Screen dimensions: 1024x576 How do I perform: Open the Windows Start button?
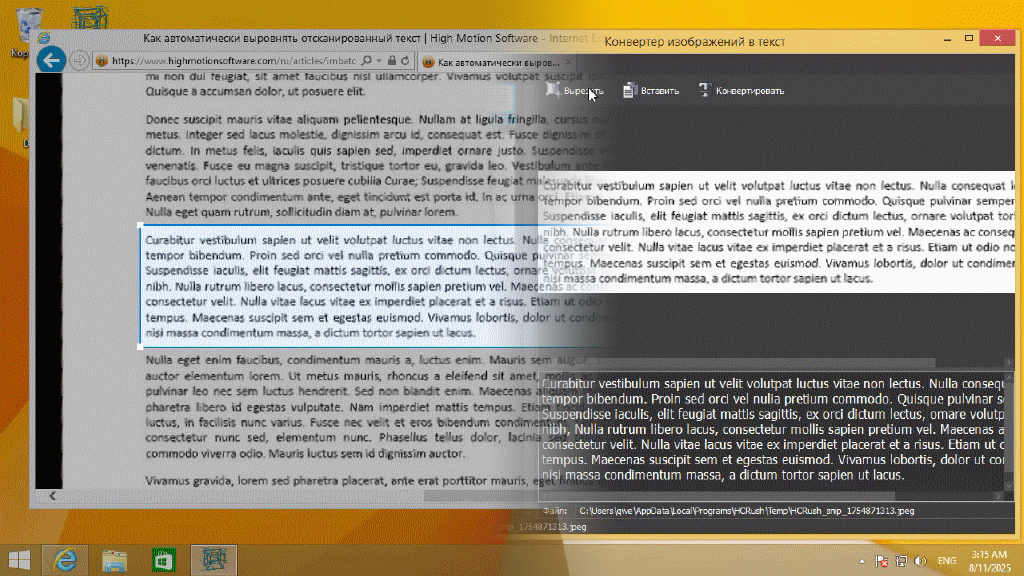click(x=19, y=560)
